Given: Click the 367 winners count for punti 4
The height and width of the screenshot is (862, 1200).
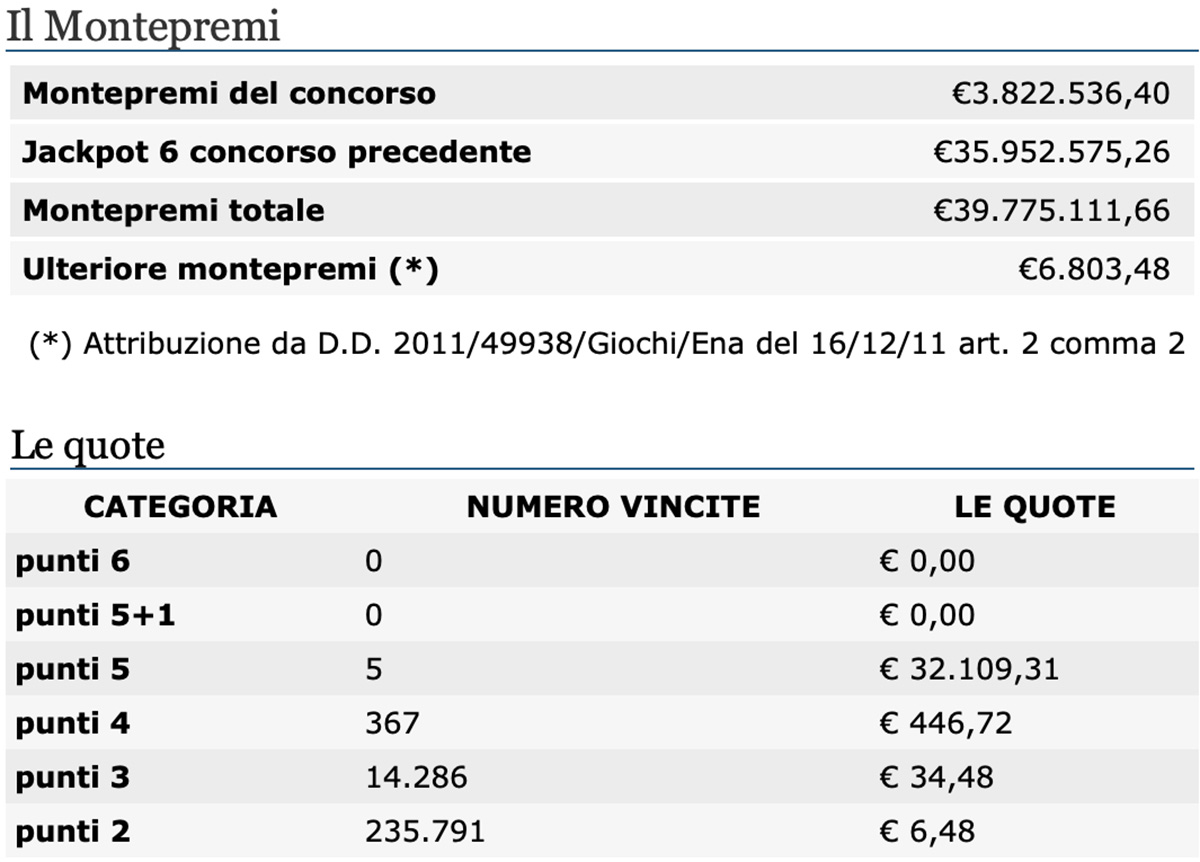Looking at the screenshot, I should tap(392, 723).
